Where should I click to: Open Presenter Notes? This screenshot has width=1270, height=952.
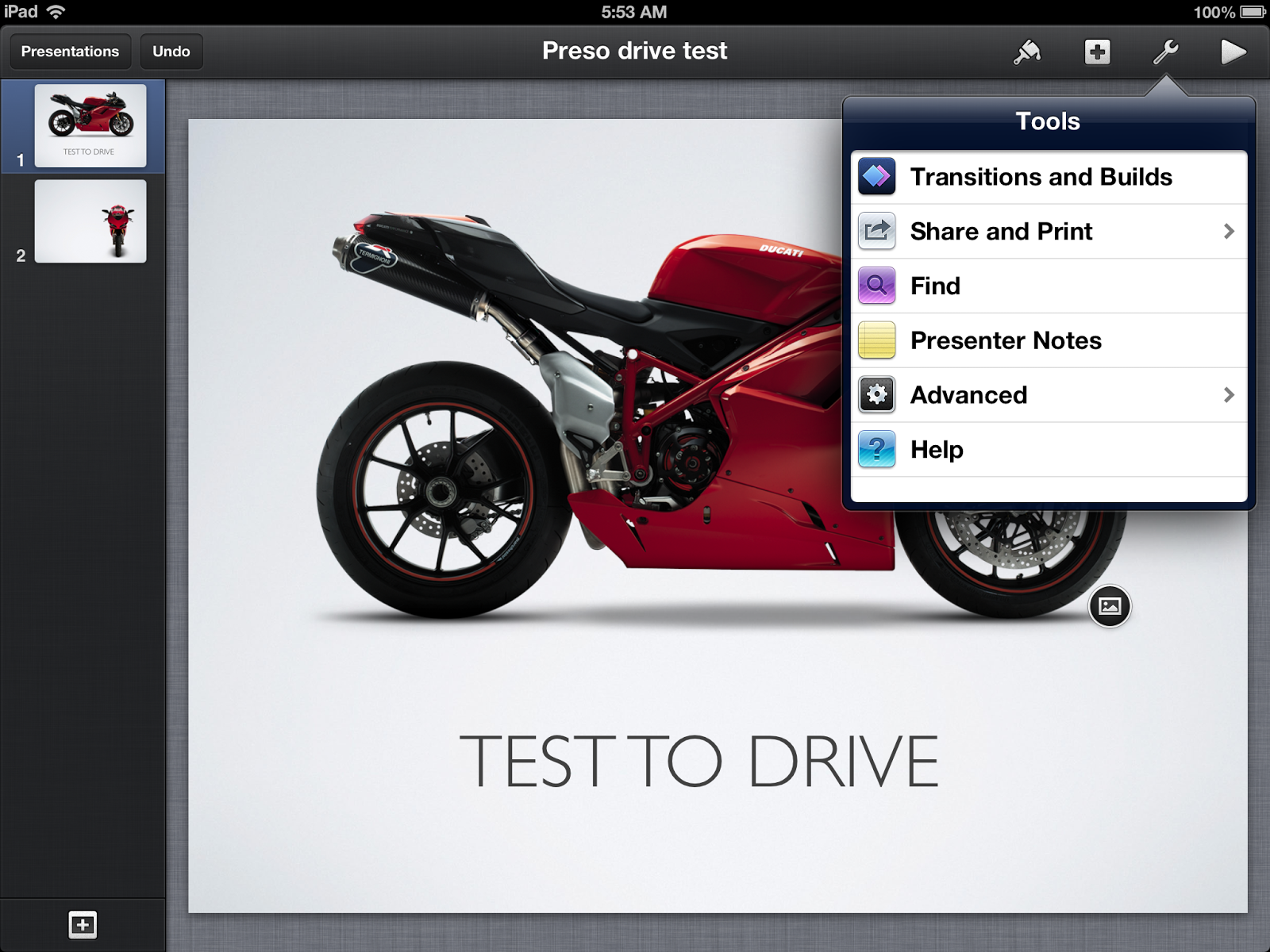[1049, 341]
